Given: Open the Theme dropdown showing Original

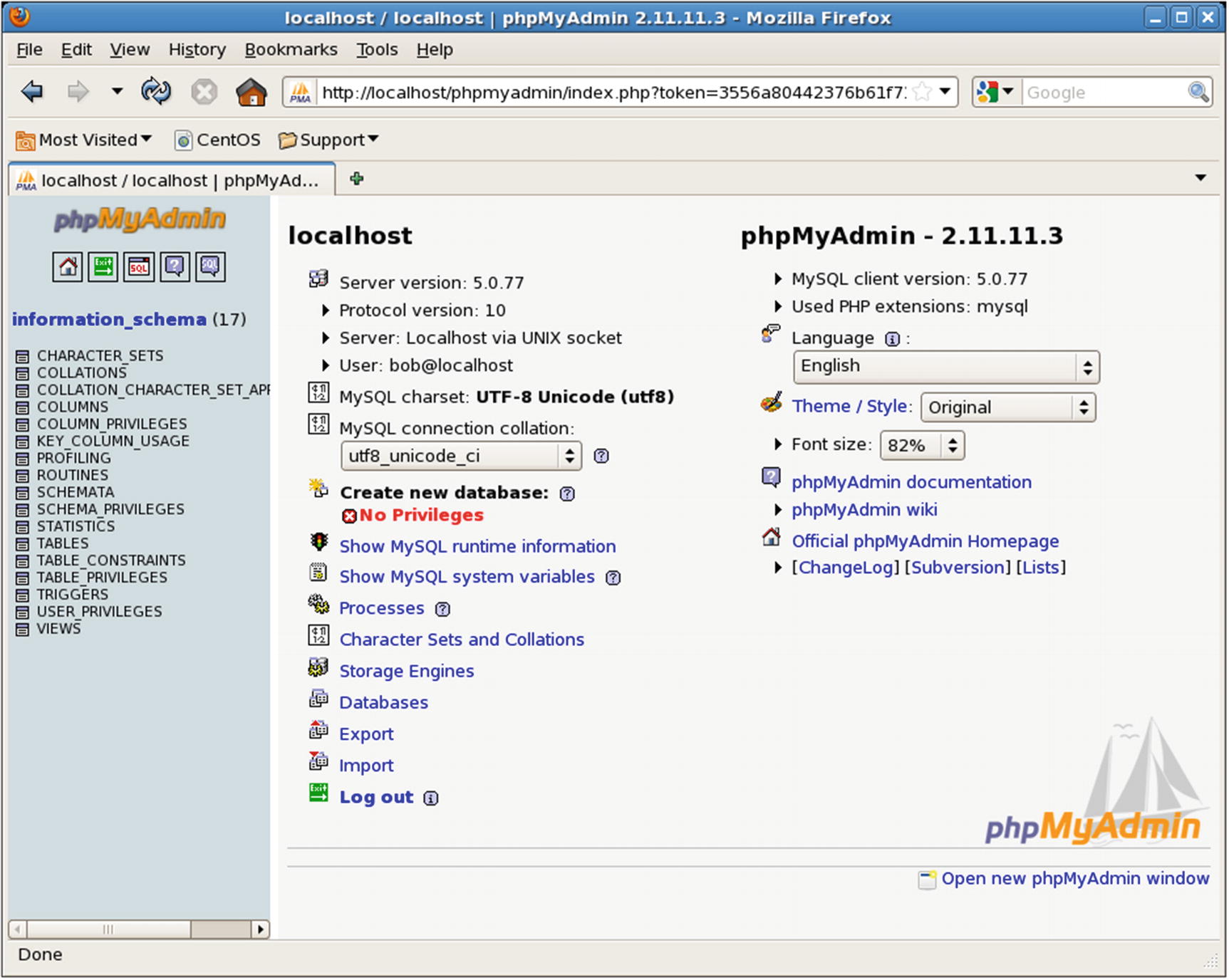Looking at the screenshot, I should (x=1008, y=407).
